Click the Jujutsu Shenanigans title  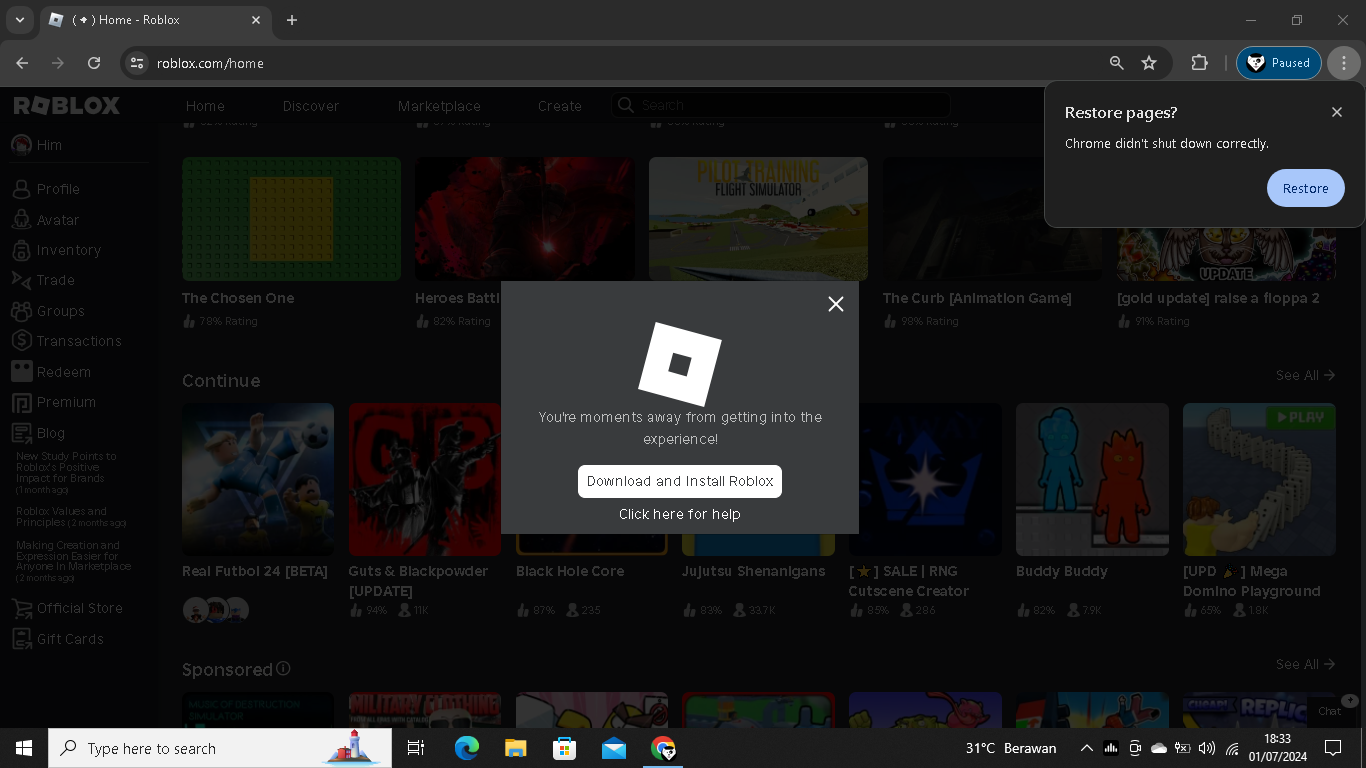(x=754, y=571)
